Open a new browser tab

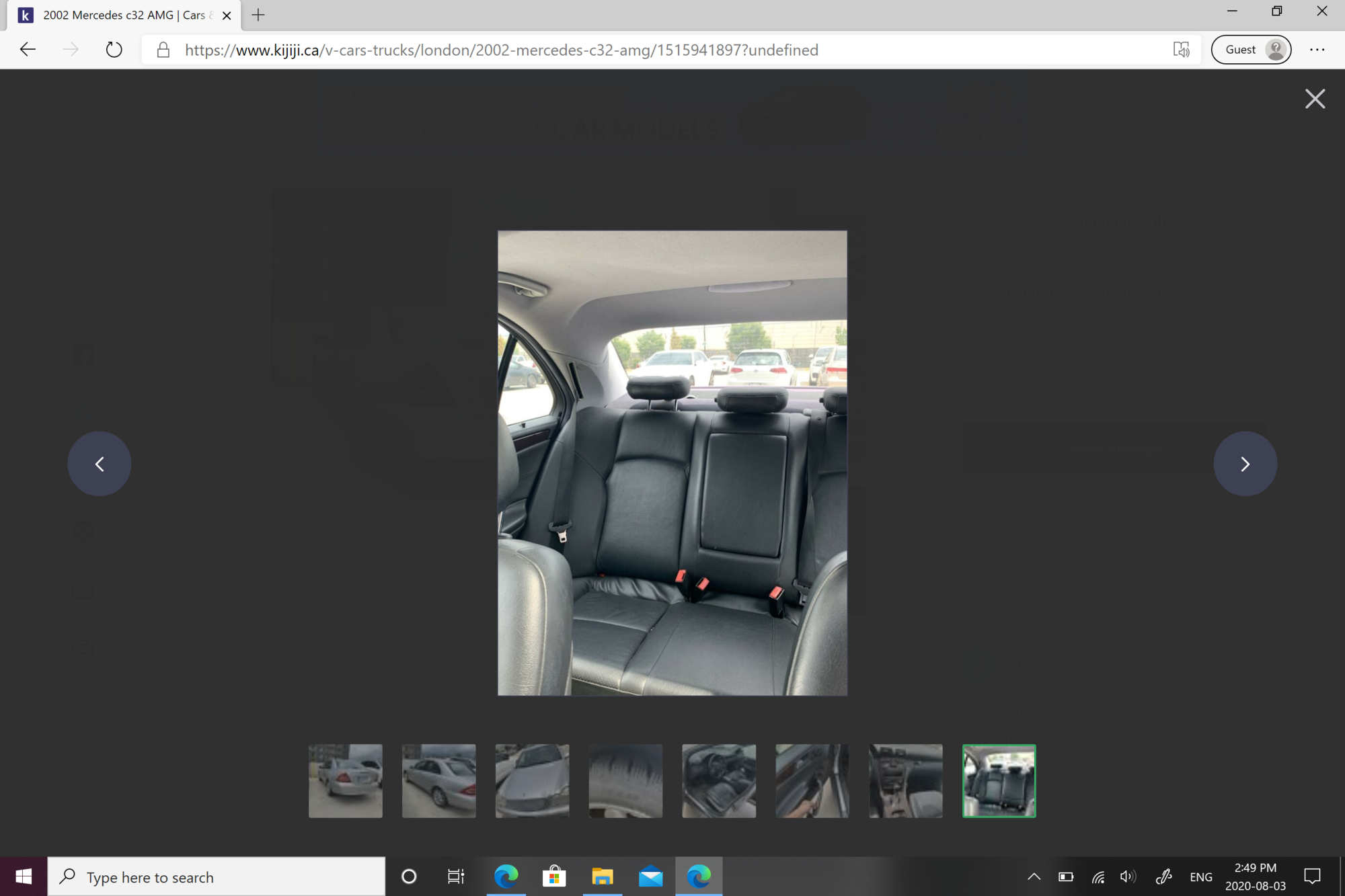pos(258,15)
